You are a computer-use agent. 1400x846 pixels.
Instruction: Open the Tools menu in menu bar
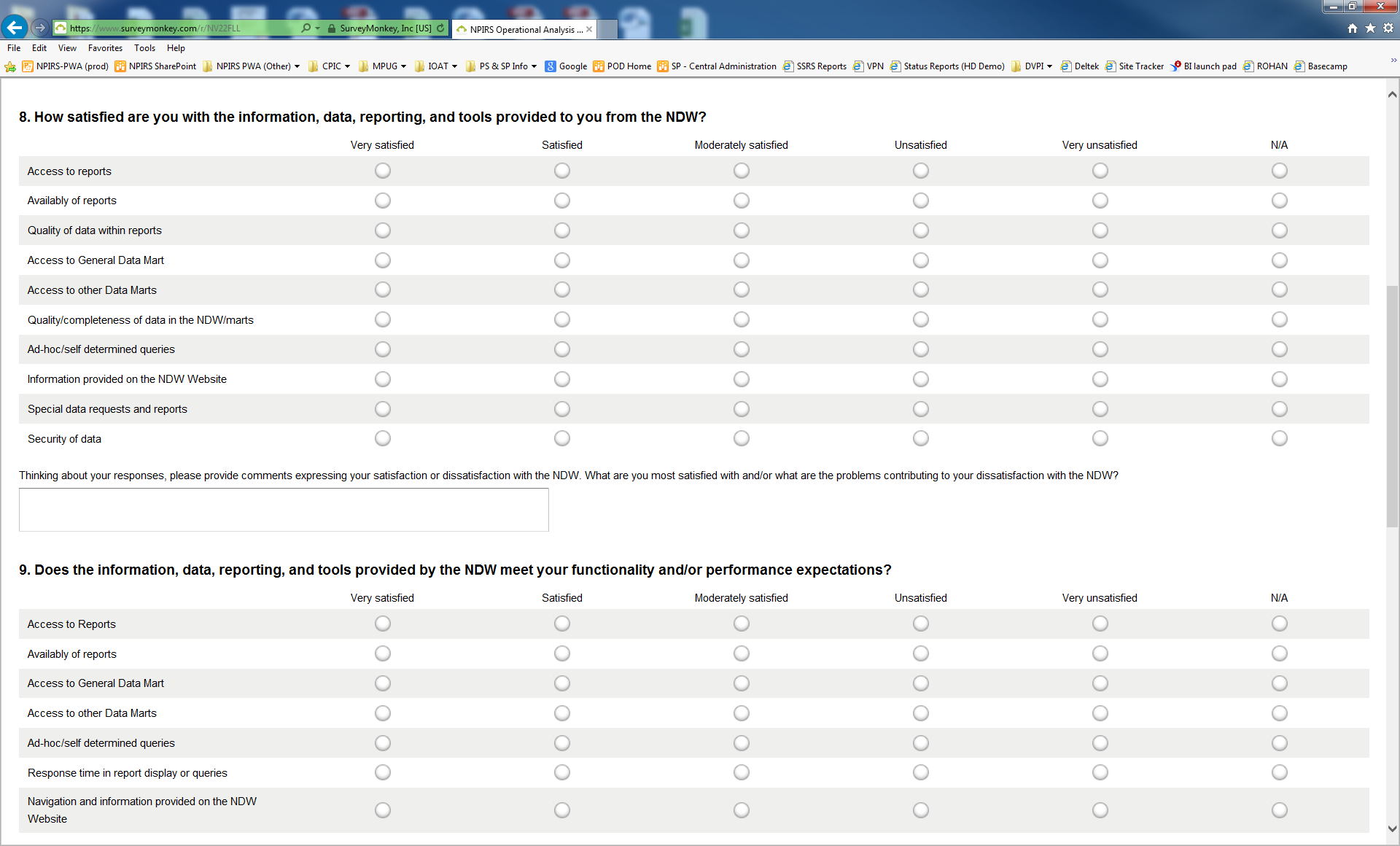144,48
